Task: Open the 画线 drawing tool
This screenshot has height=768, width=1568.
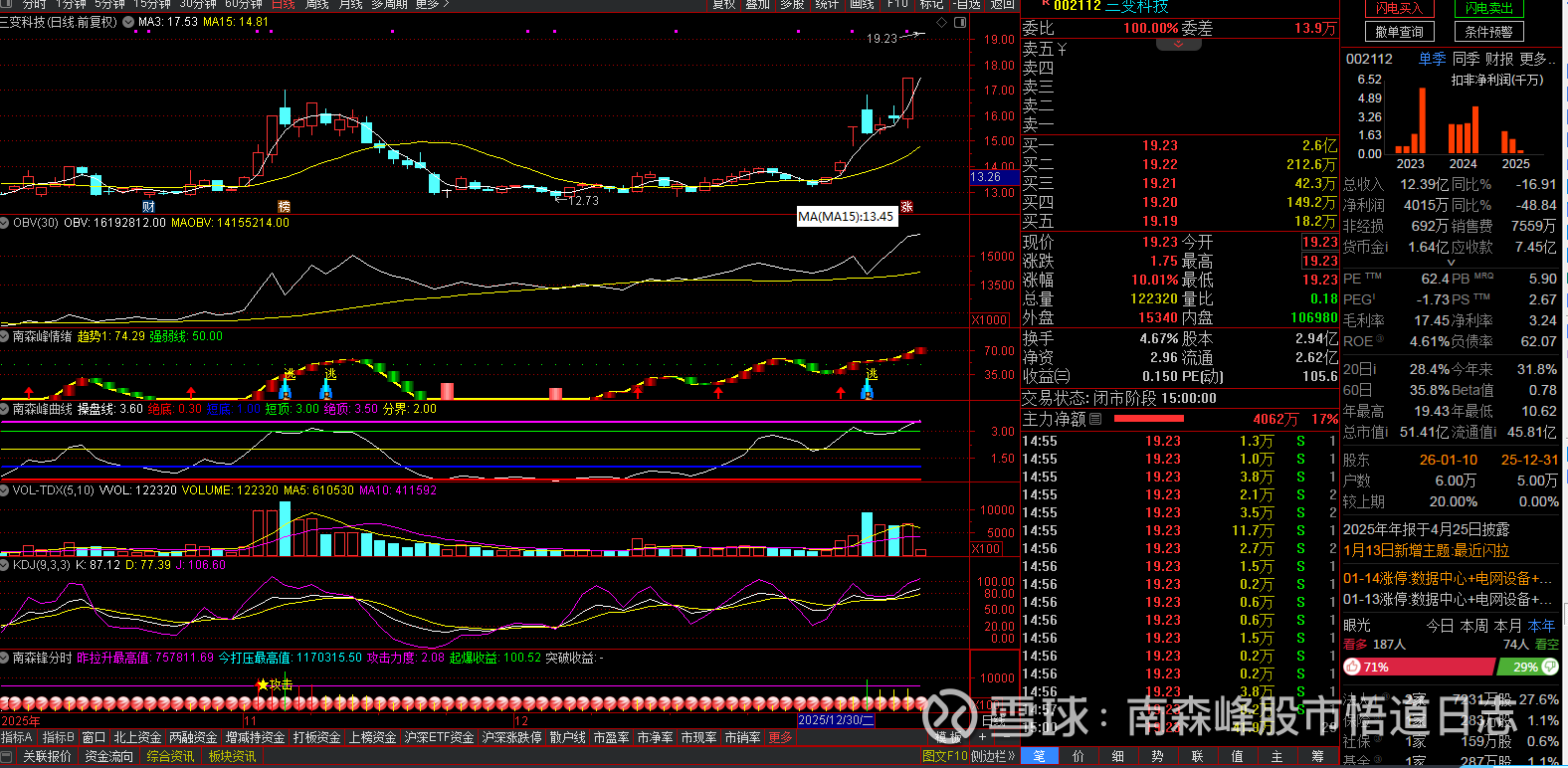Action: click(862, 5)
